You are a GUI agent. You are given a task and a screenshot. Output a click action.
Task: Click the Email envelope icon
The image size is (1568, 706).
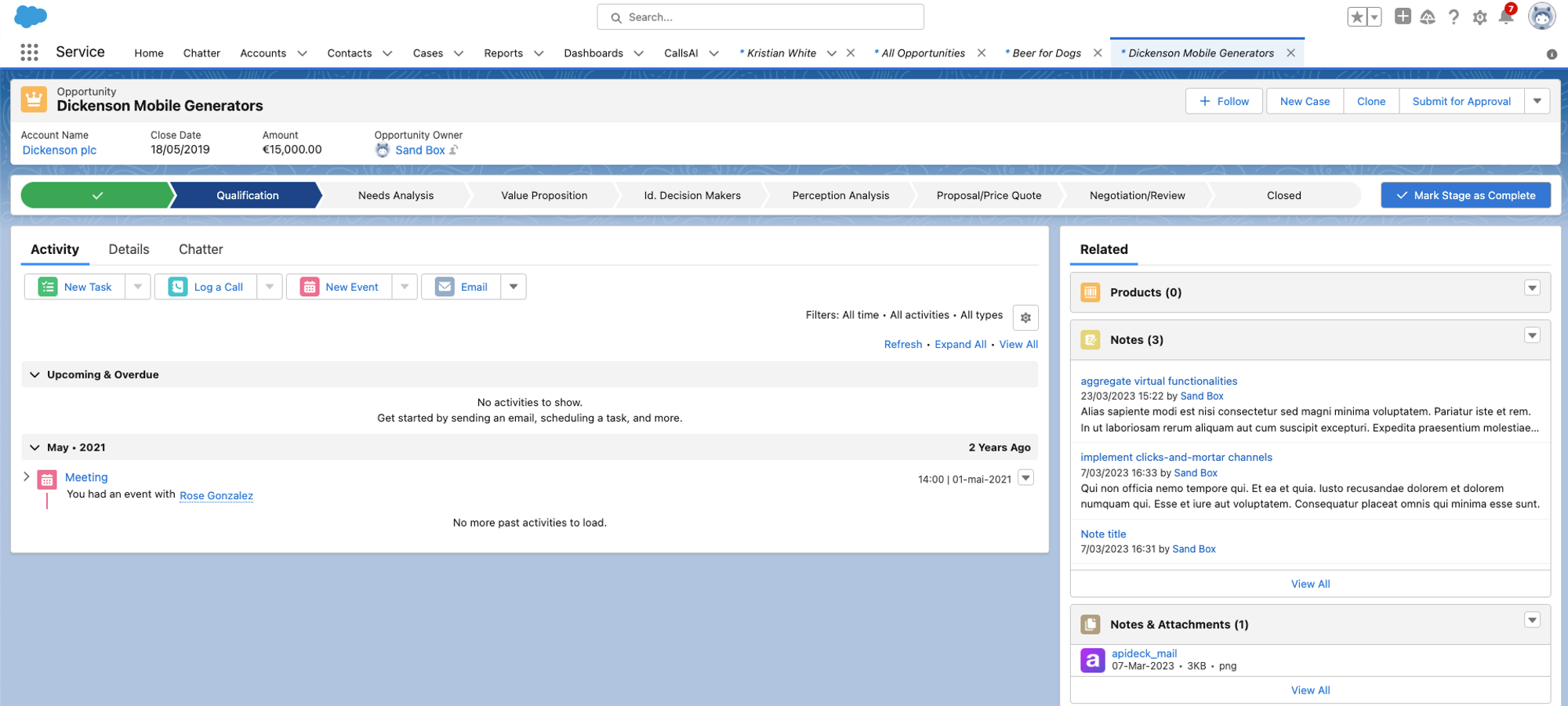tap(445, 287)
